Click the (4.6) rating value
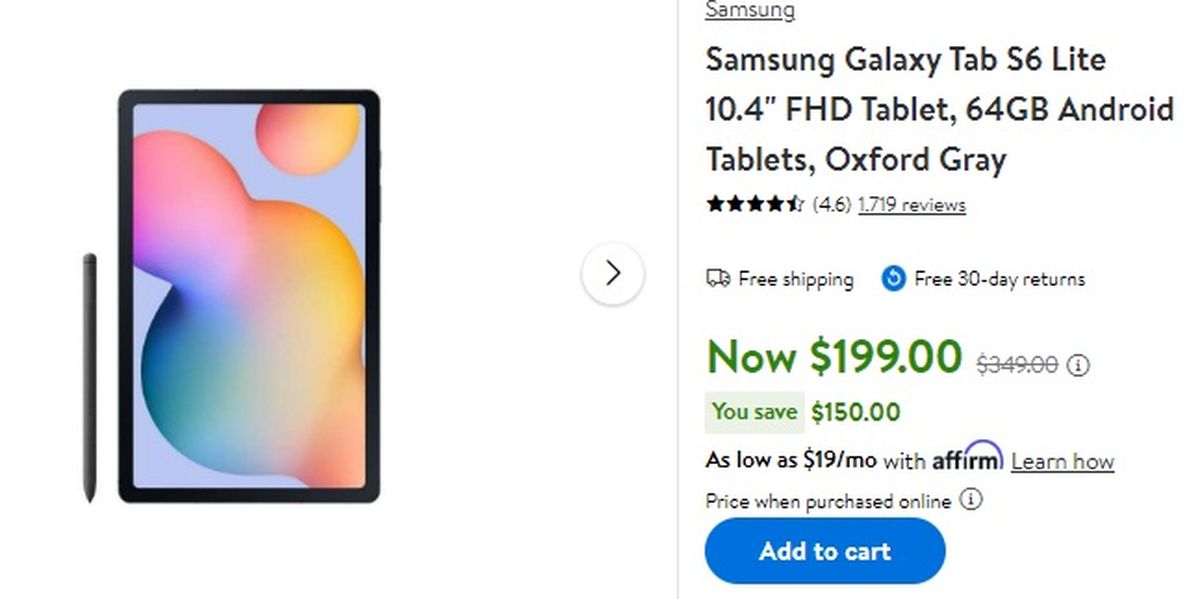 [831, 204]
